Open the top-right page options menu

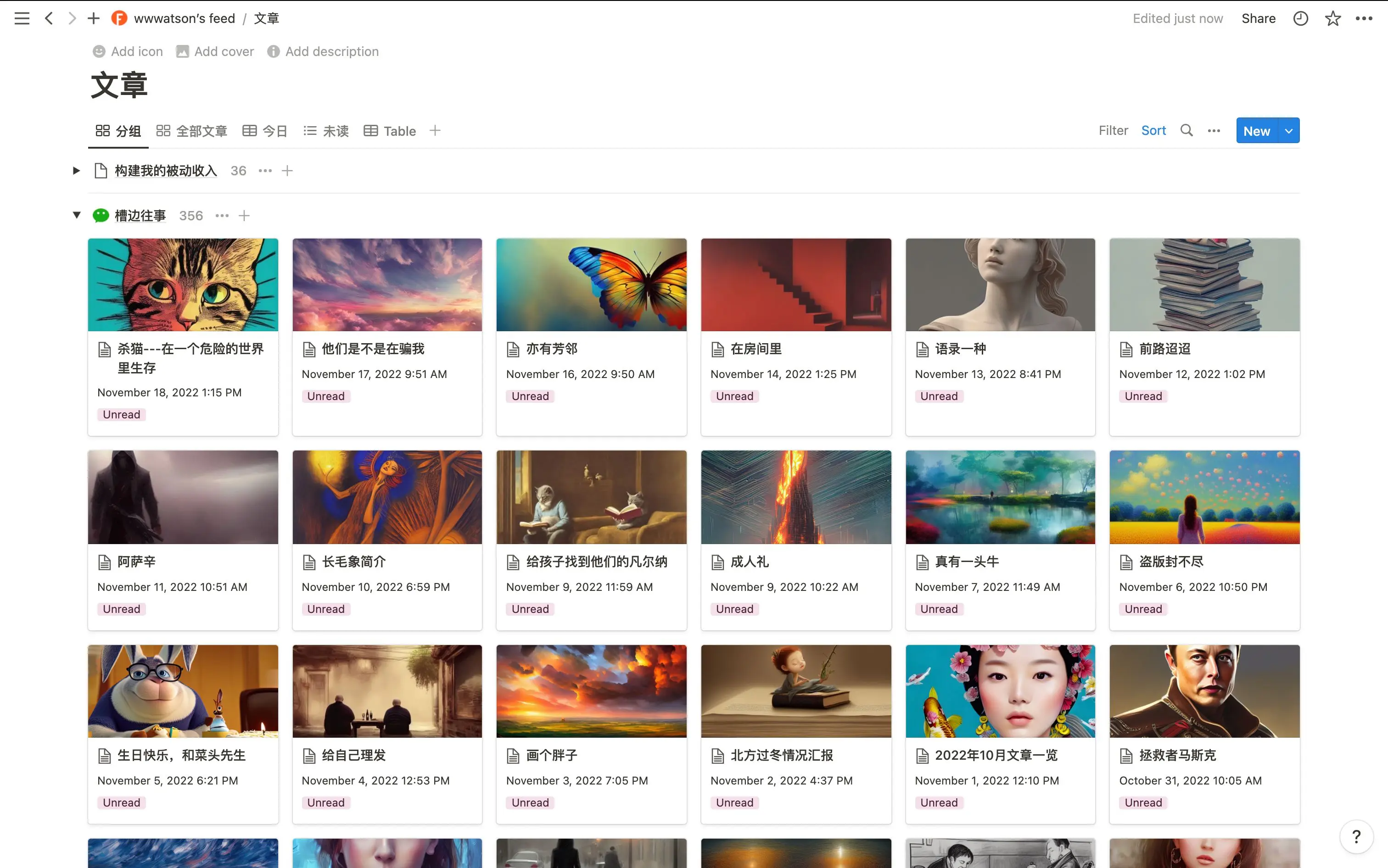point(1364,18)
